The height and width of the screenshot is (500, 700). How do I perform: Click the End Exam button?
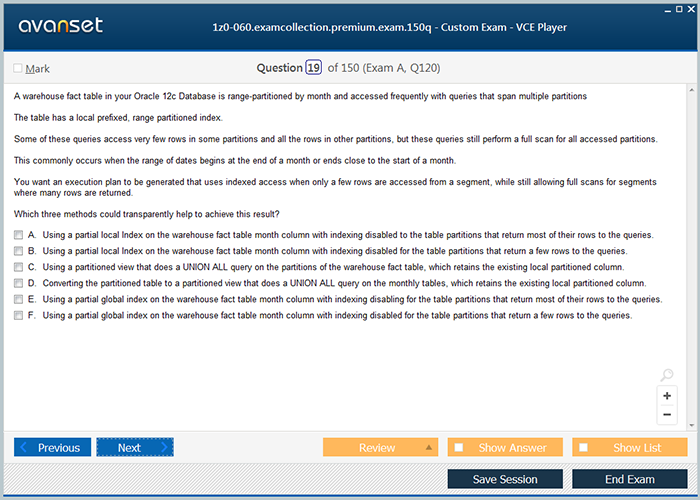629,479
